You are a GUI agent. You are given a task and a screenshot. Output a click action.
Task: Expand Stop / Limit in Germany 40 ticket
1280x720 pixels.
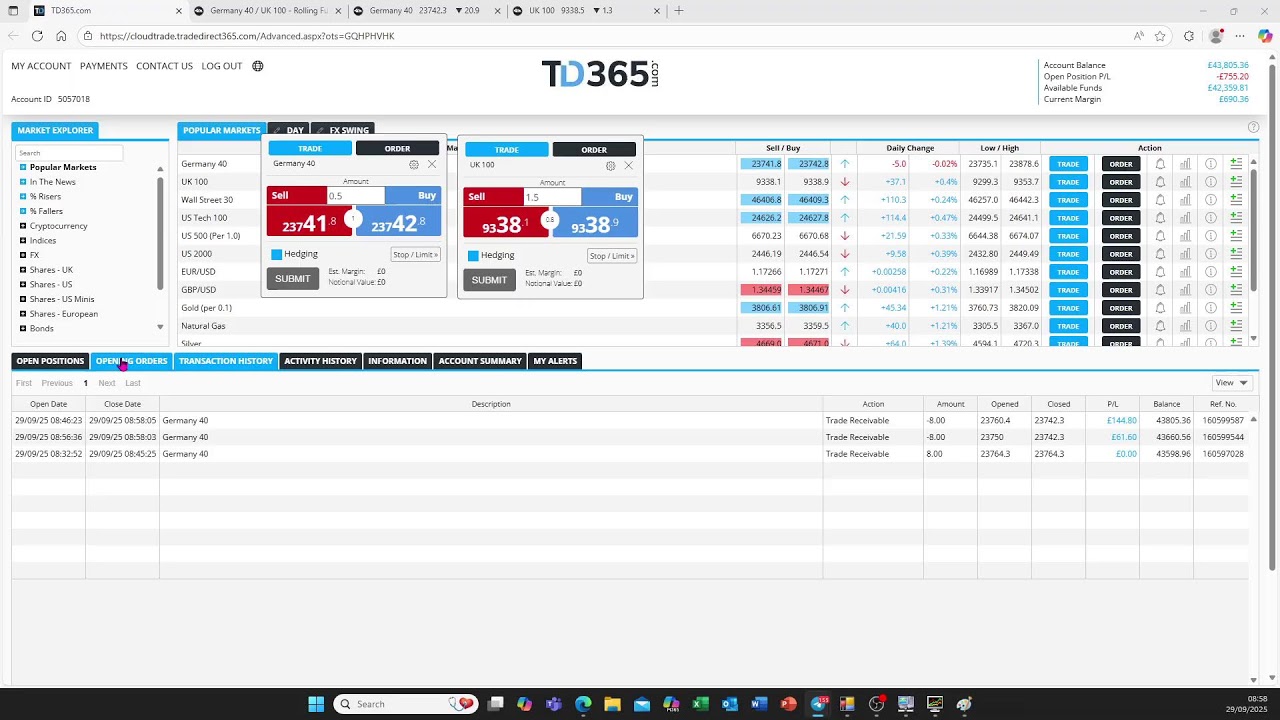pos(415,254)
